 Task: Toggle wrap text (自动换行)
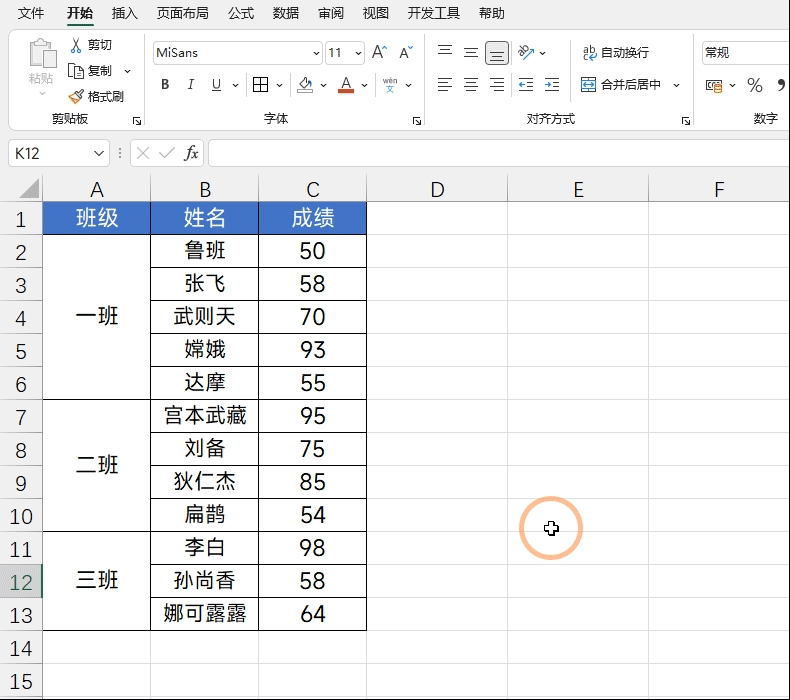[616, 52]
